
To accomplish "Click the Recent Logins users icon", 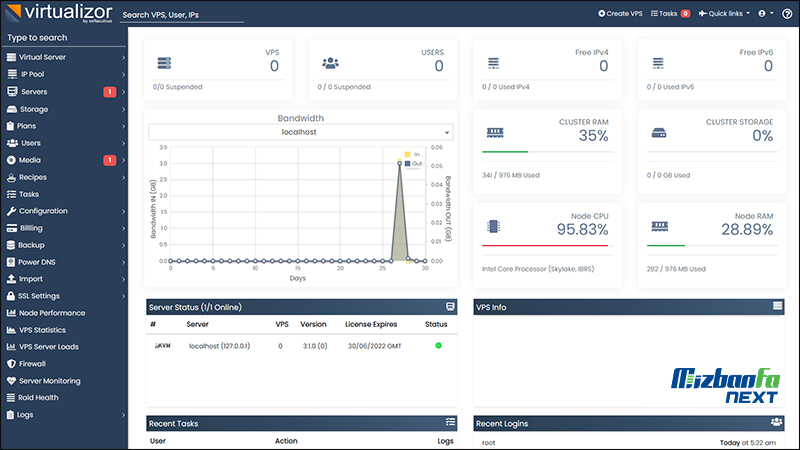I will (x=777, y=423).
